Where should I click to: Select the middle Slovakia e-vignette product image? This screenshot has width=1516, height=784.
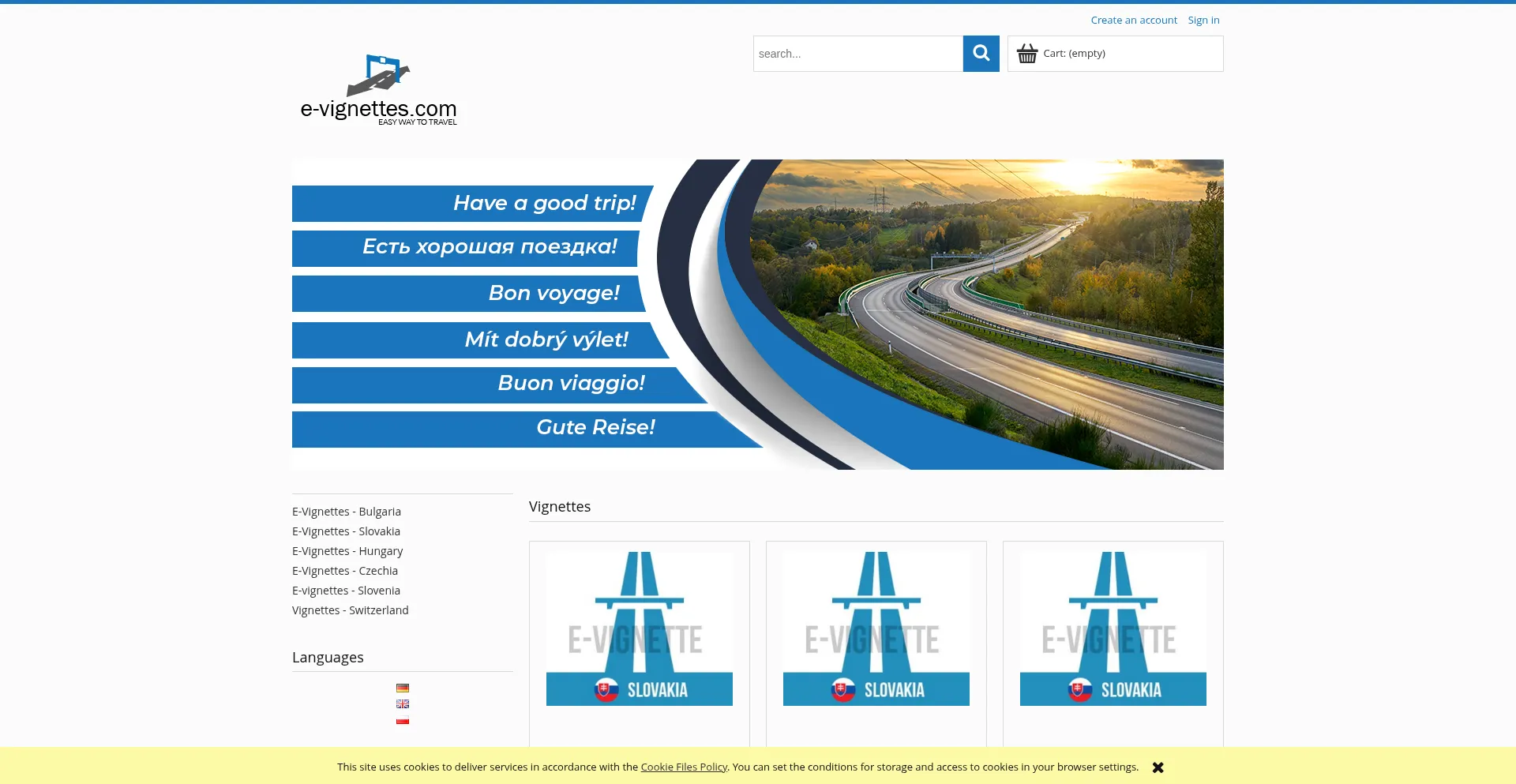click(876, 628)
